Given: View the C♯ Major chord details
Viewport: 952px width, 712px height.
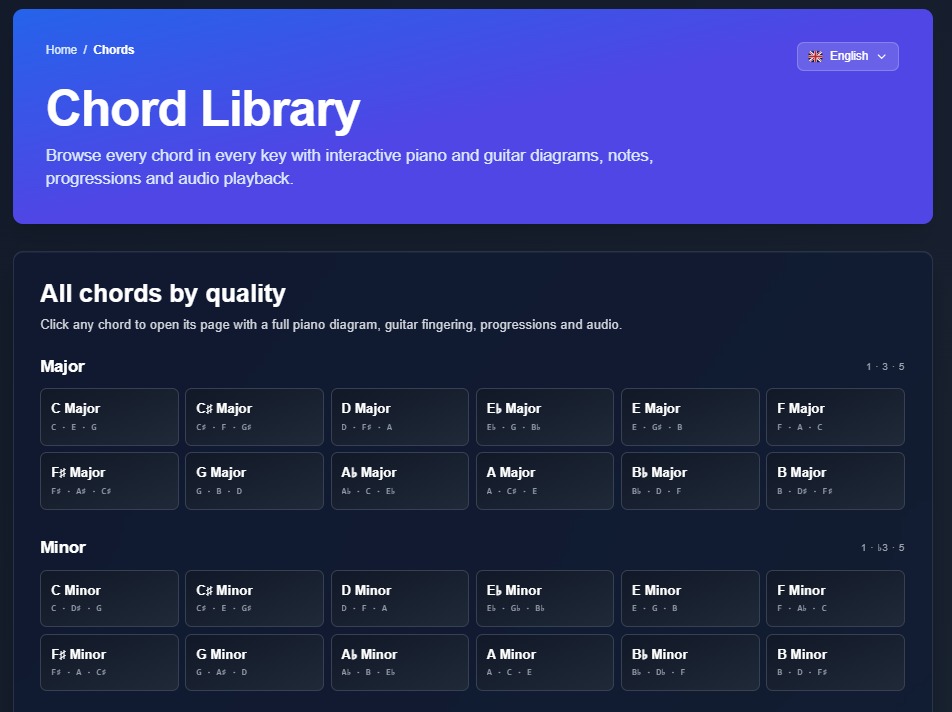Looking at the screenshot, I should pyautogui.click(x=254, y=416).
